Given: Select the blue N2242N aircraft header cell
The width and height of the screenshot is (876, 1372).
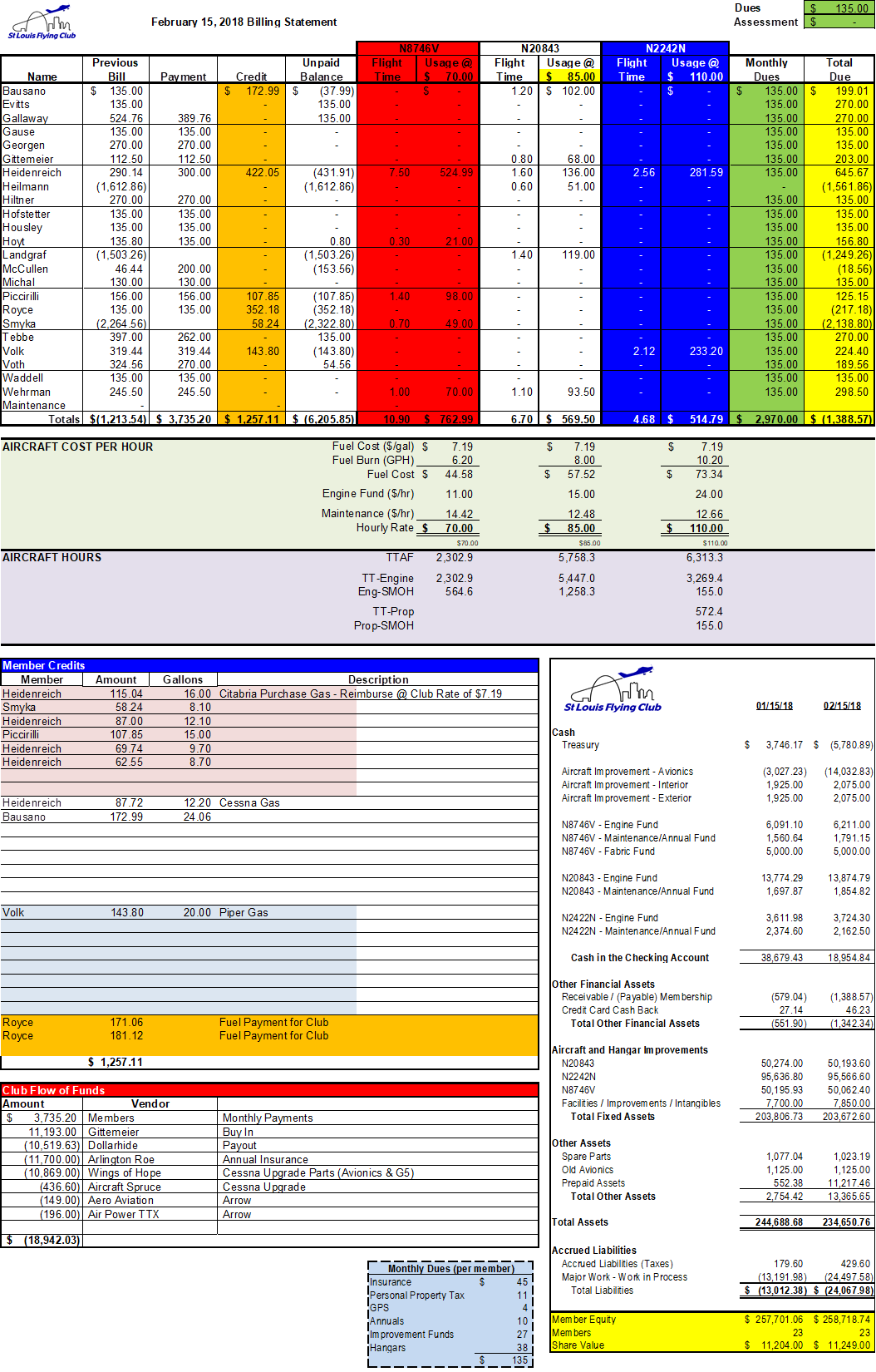Looking at the screenshot, I should pyautogui.click(x=665, y=49).
